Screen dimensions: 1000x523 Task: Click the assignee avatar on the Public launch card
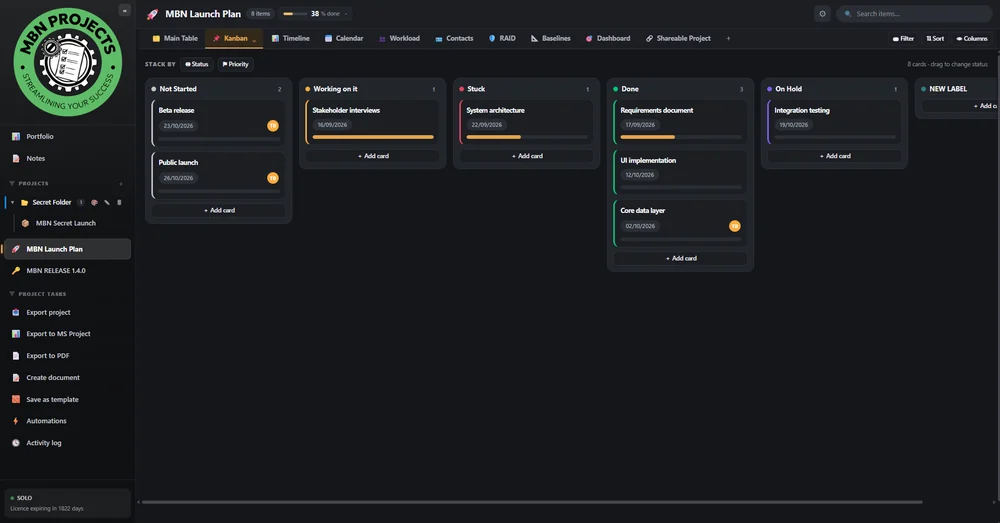tap(273, 178)
